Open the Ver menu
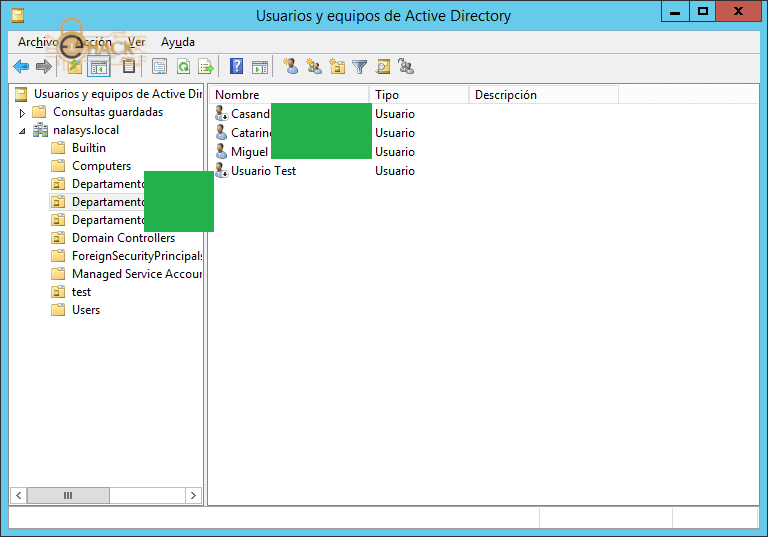 point(136,42)
